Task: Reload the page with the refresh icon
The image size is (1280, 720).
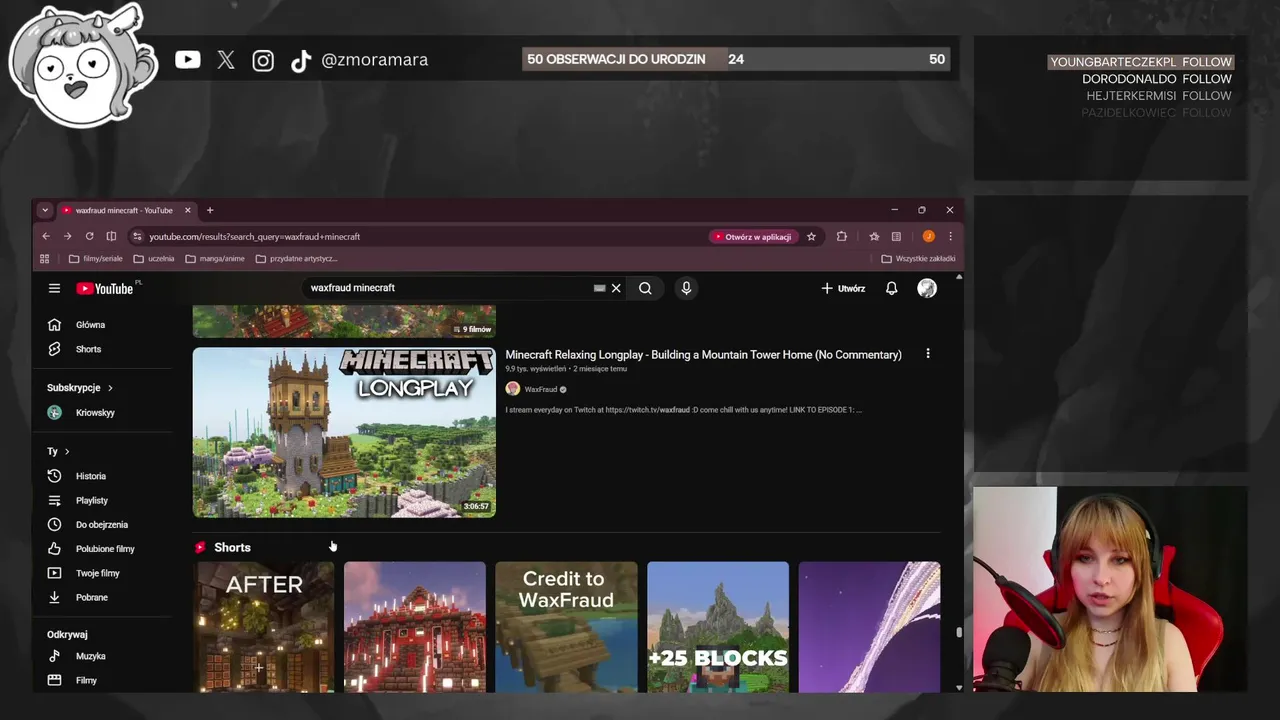Action: pos(89,237)
